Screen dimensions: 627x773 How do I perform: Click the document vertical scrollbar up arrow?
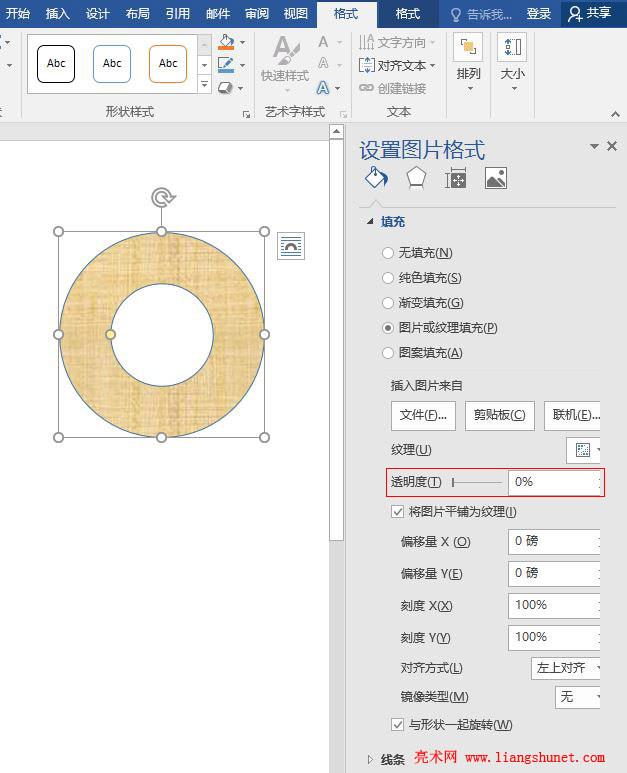tap(336, 132)
